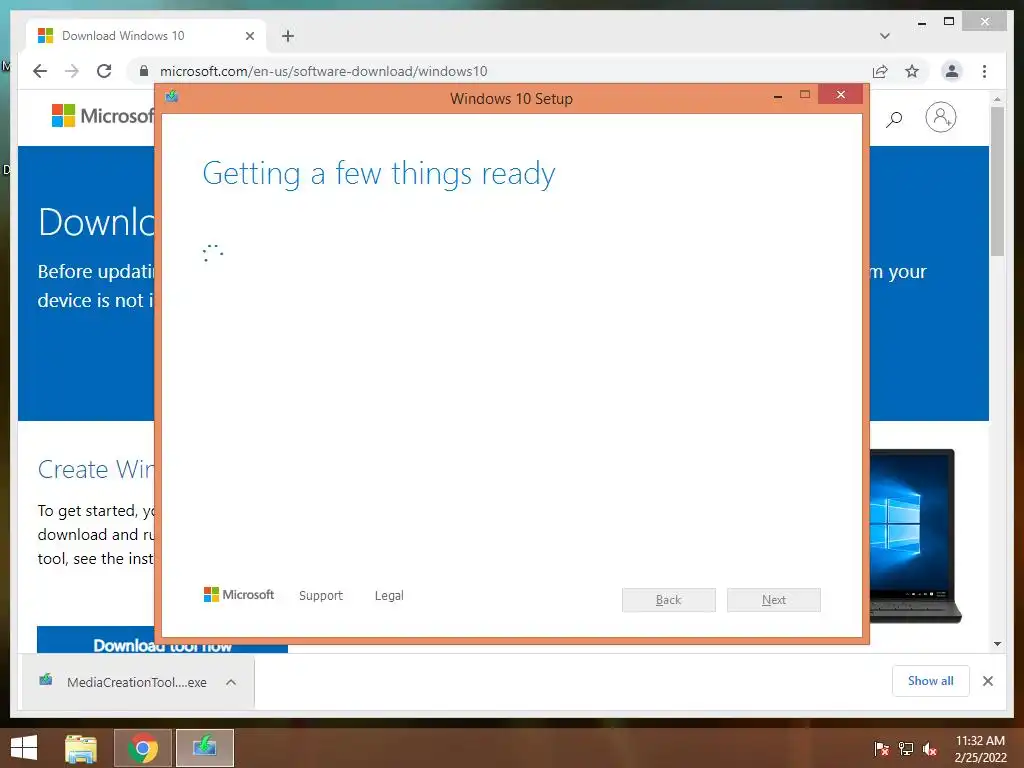Screen dimensions: 1024x768
Task: Click Windows 10 Setup title bar icon
Action: tap(172, 97)
